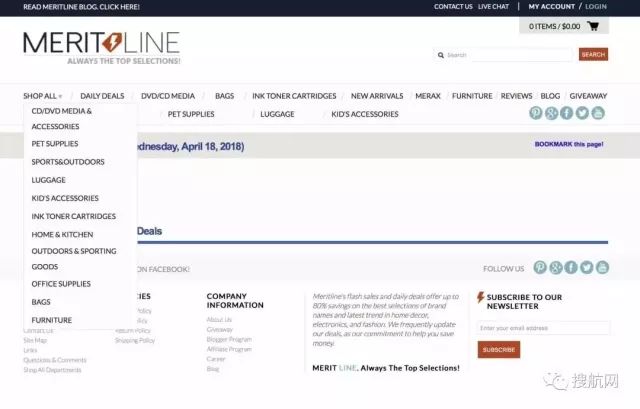Choose Home & Kitchen in dropdown
The width and height of the screenshot is (640, 409).
tap(62, 235)
